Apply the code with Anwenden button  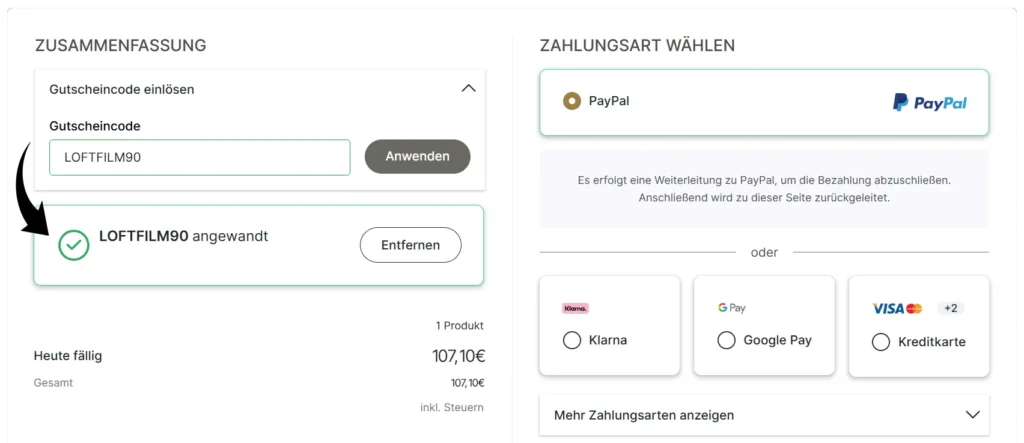tap(417, 157)
